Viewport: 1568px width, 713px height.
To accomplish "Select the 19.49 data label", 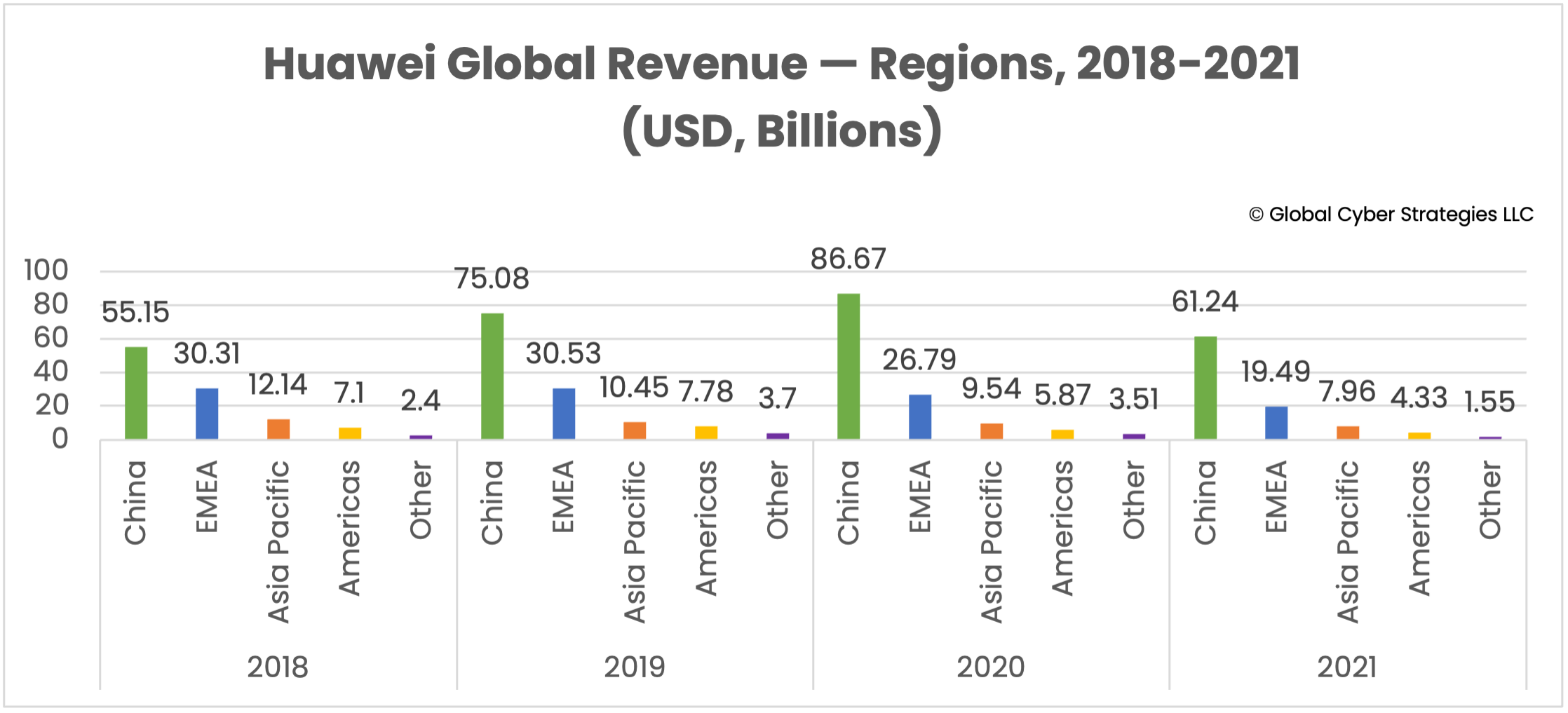I will pyautogui.click(x=1276, y=372).
